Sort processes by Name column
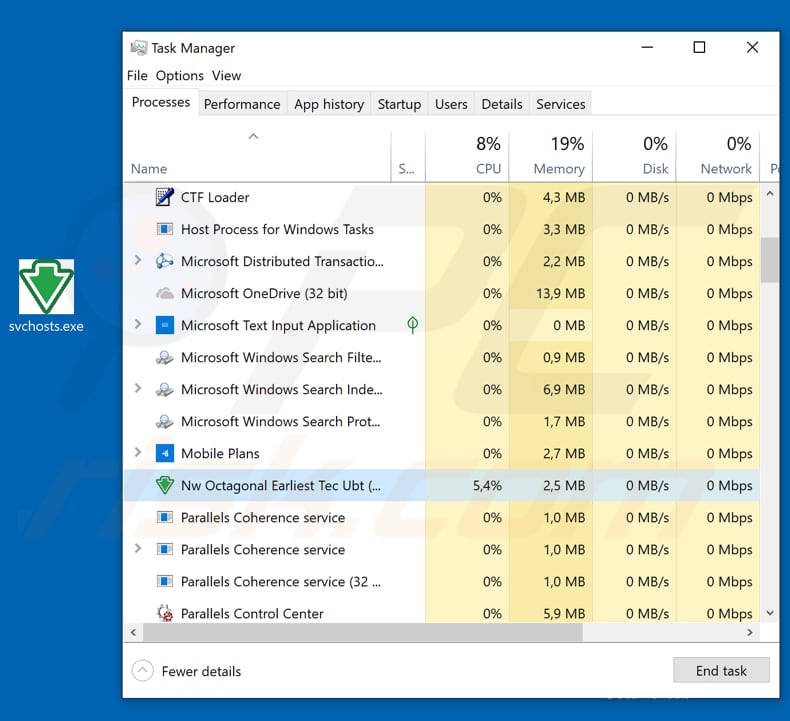This screenshot has width=790, height=721. click(257, 157)
